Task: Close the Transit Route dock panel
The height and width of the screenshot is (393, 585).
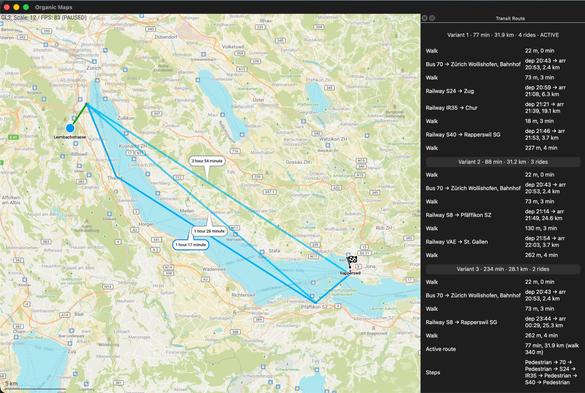Action: coord(425,18)
